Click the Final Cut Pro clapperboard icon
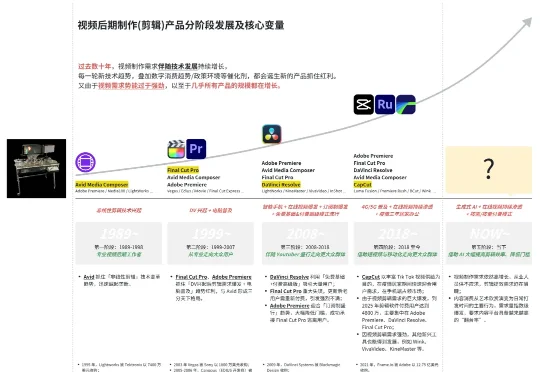The height and width of the screenshot is (372, 540). click(x=176, y=149)
